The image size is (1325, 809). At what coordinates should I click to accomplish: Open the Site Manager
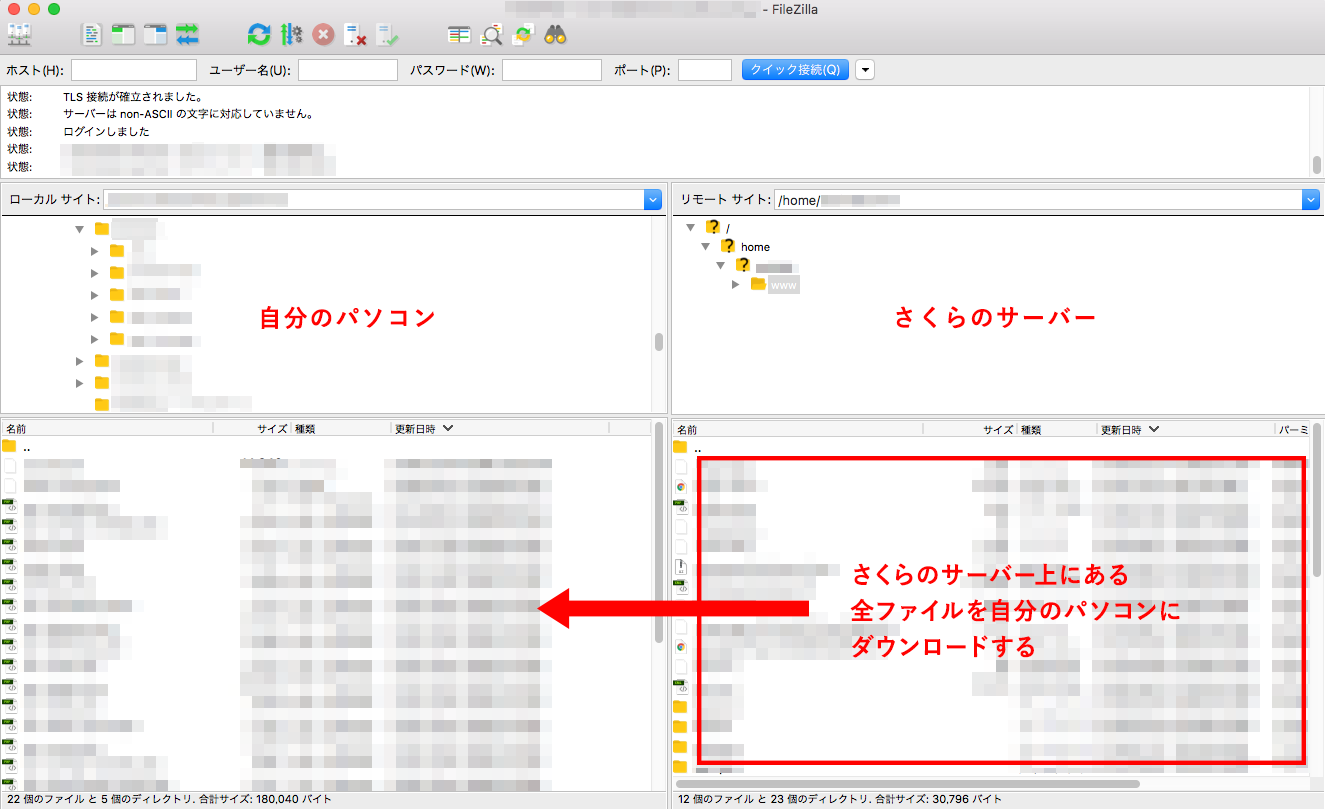(x=20, y=35)
